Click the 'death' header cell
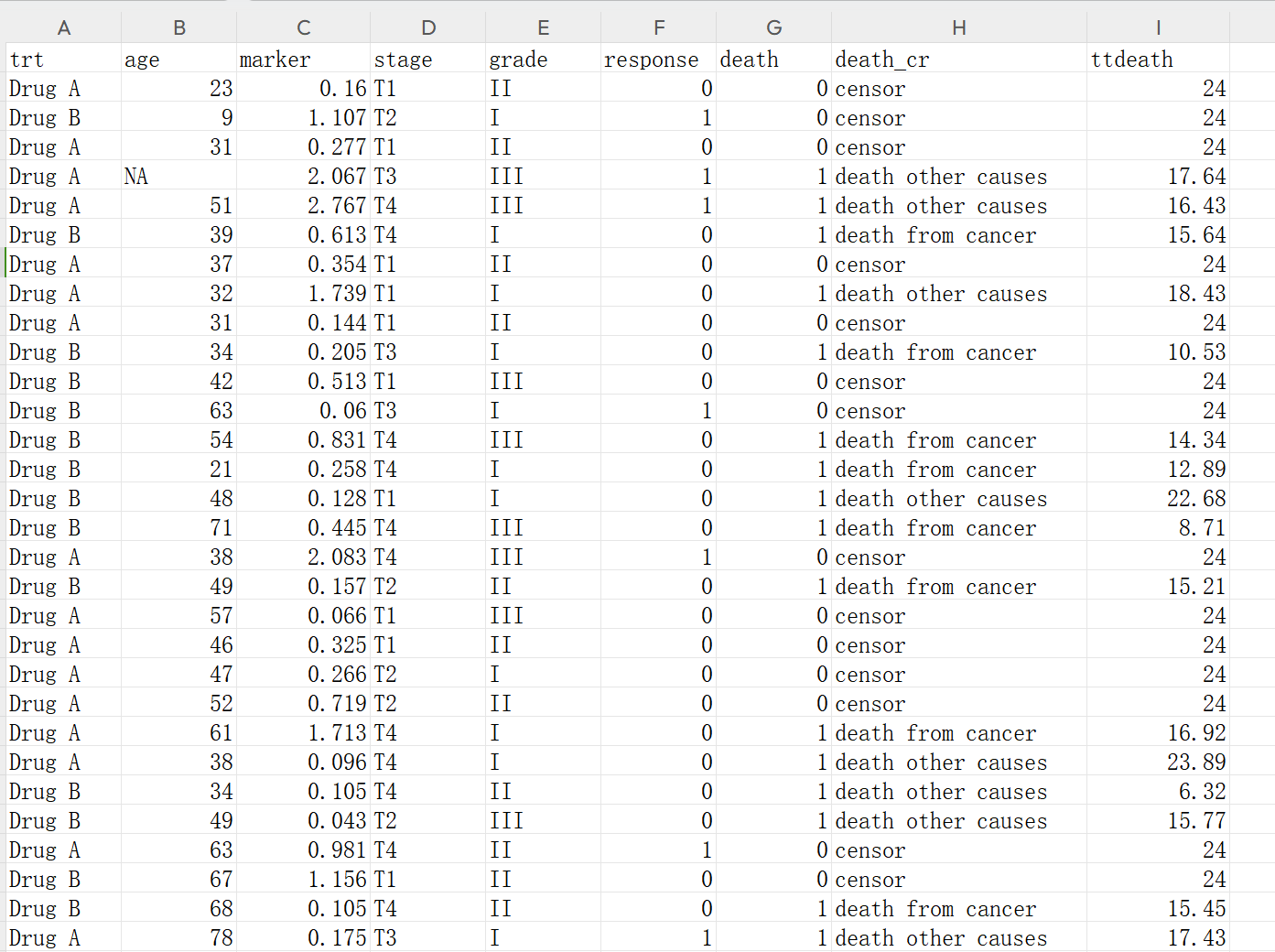The height and width of the screenshot is (952, 1275). (x=773, y=59)
